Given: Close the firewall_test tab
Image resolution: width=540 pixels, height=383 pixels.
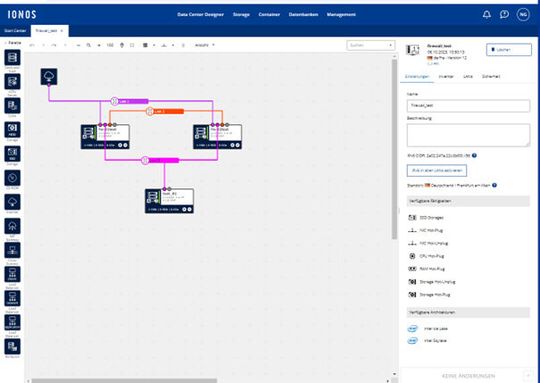Looking at the screenshot, I should tap(62, 31).
